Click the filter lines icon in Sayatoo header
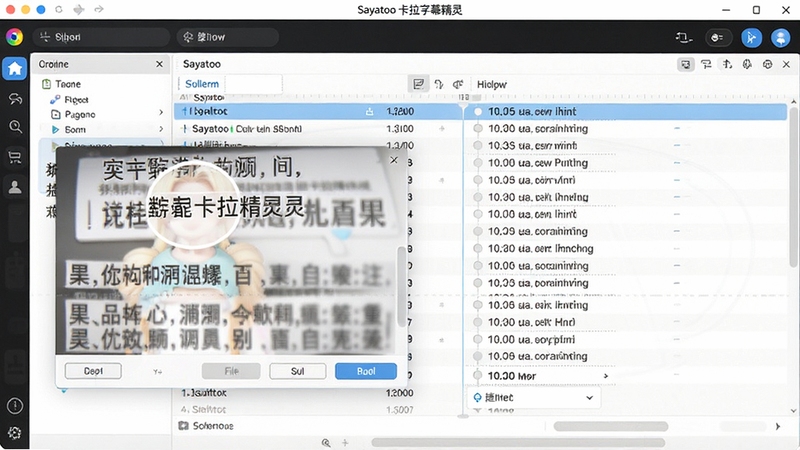The width and height of the screenshot is (800, 450). coord(706,64)
